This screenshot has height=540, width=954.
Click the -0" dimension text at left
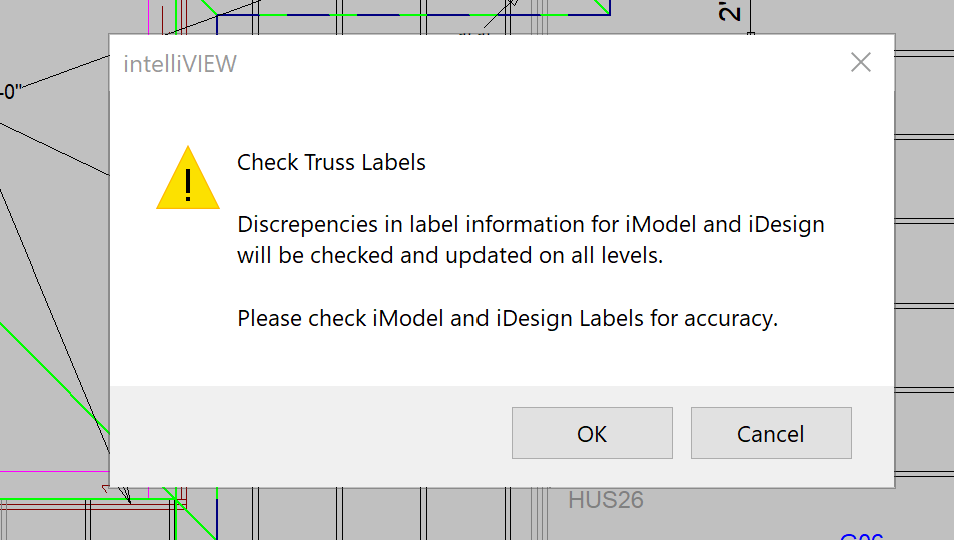(x=12, y=92)
